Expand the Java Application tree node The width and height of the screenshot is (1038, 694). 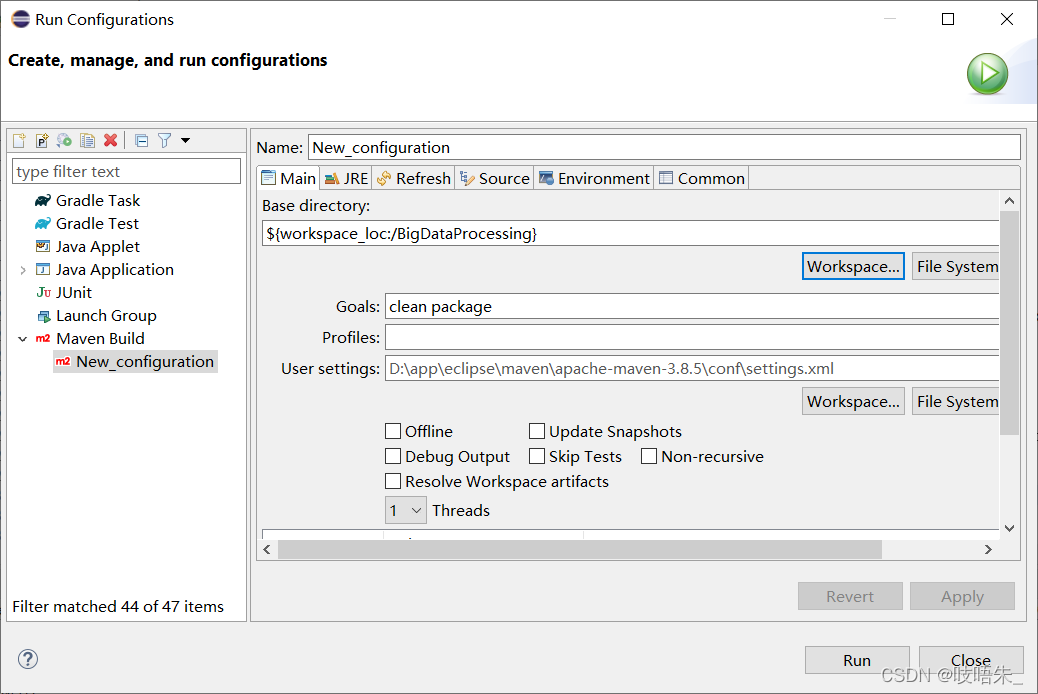[x=23, y=270]
